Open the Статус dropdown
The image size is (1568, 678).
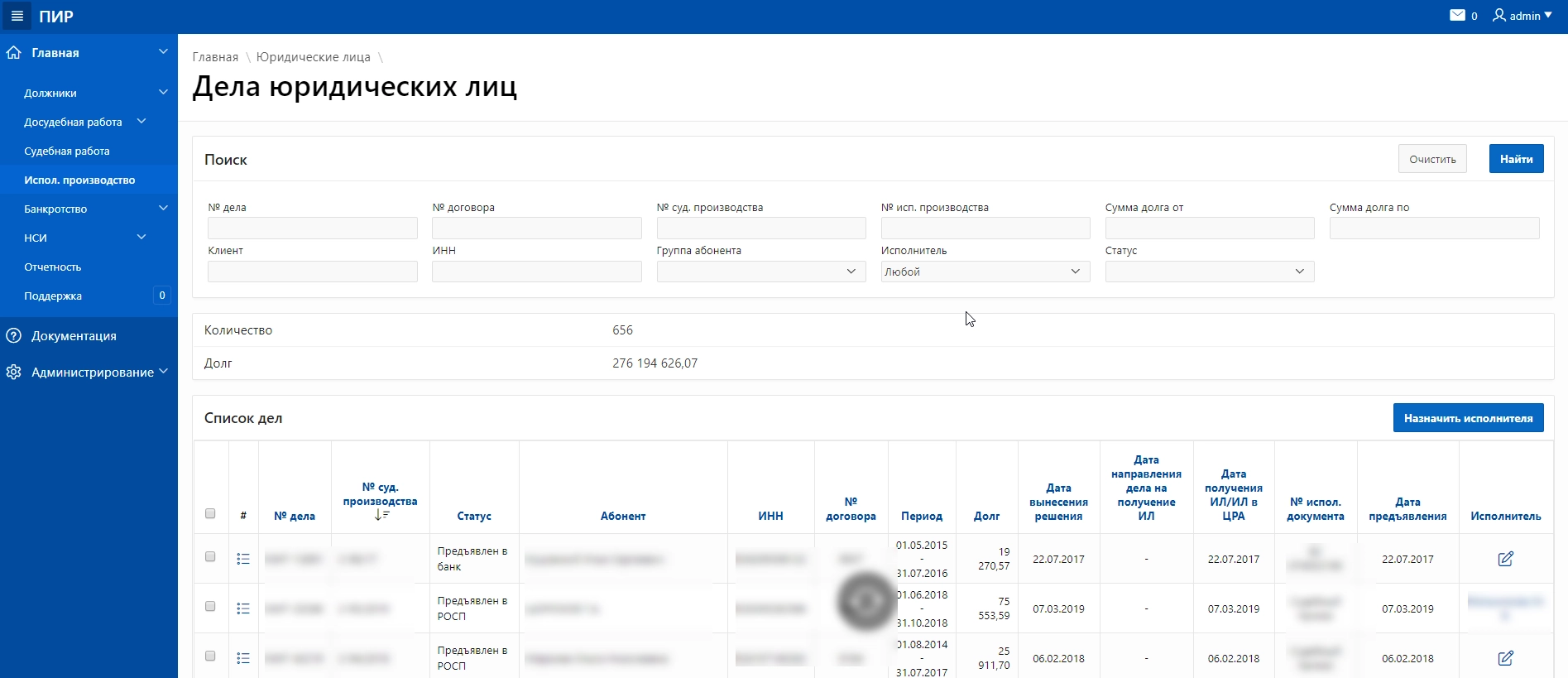click(1210, 272)
